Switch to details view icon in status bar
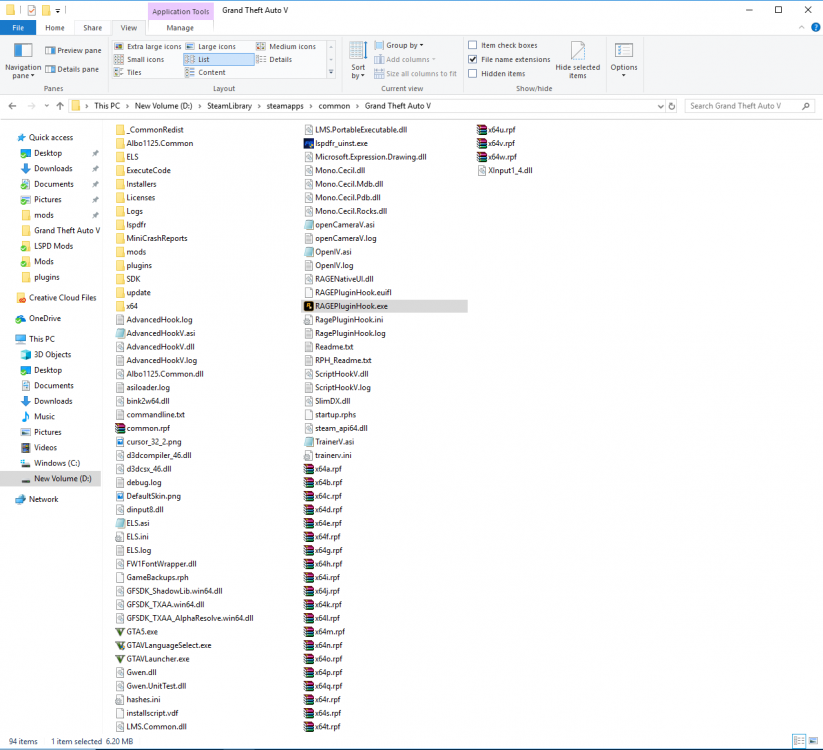The width and height of the screenshot is (823, 750). click(799, 741)
